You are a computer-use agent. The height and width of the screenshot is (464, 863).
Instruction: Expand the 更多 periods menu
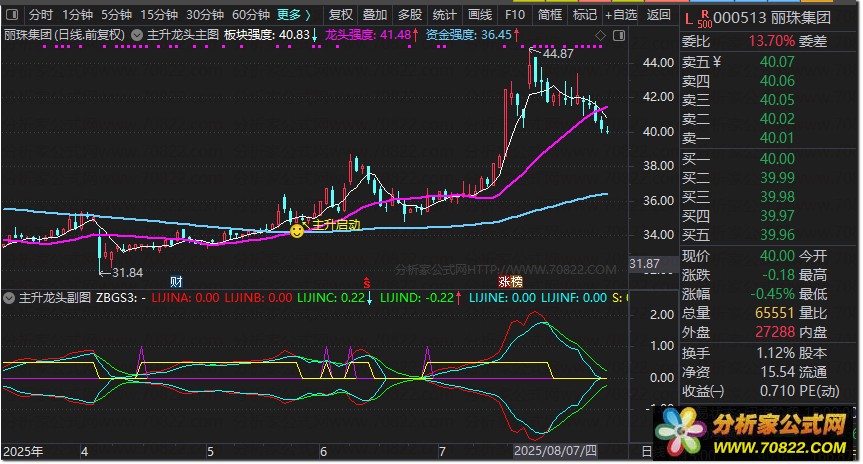[x=294, y=15]
